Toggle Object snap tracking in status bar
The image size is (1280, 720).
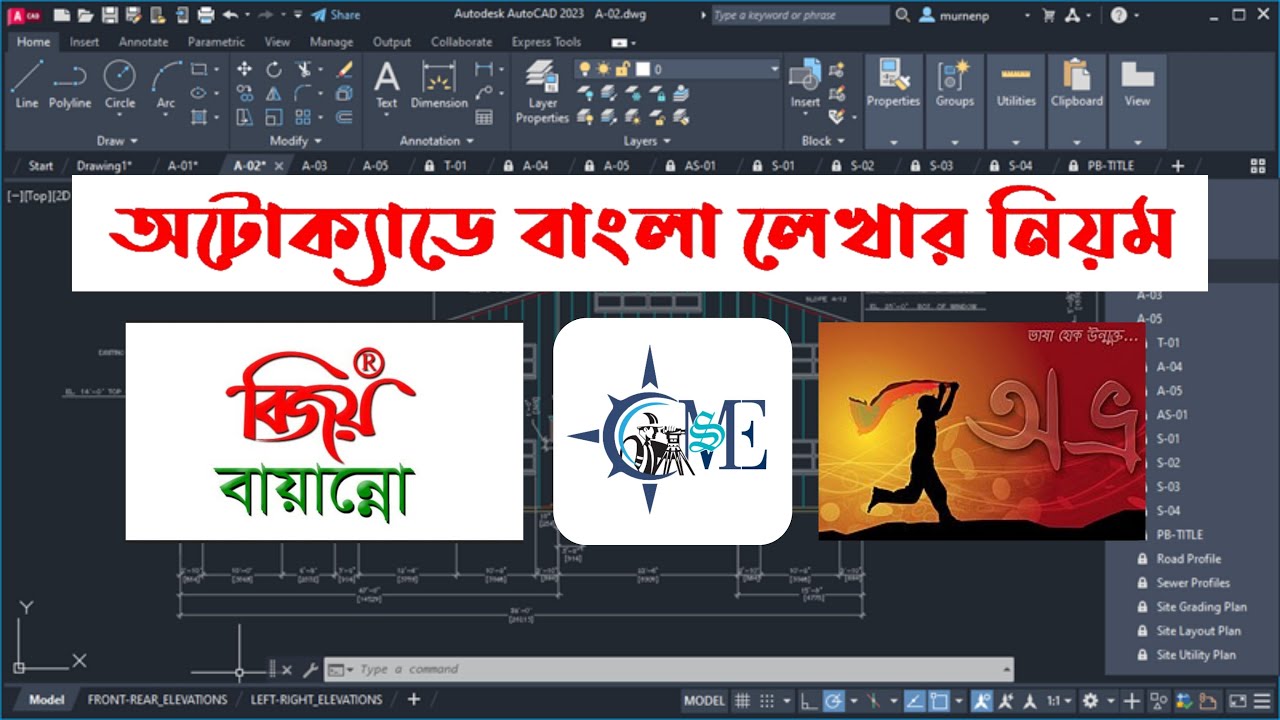[913, 701]
